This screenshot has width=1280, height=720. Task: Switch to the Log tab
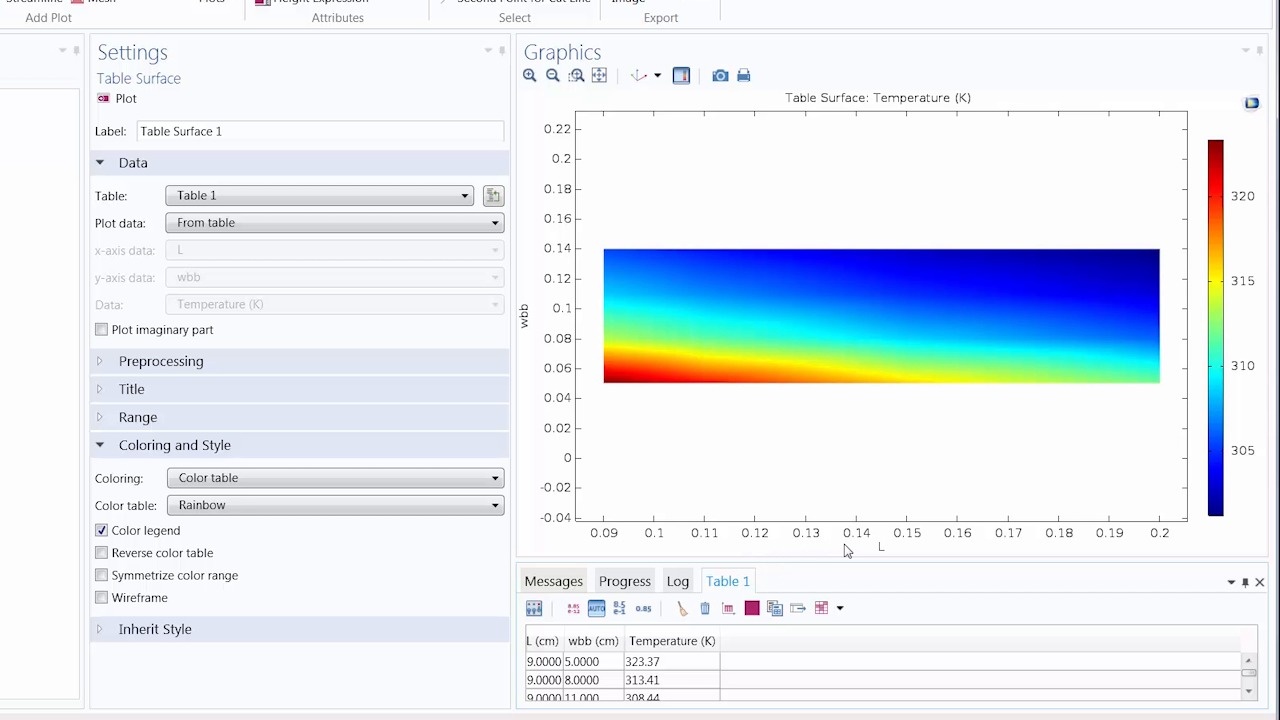(678, 582)
